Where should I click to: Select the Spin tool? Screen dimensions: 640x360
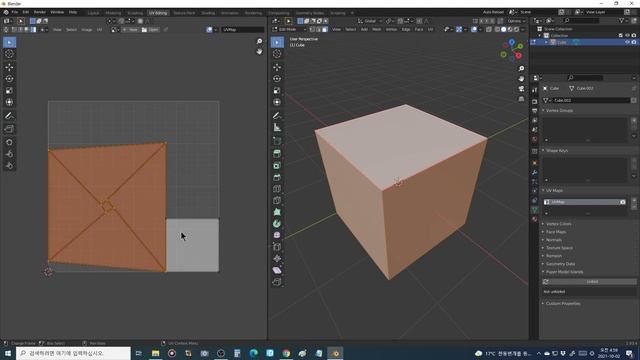[277, 224]
